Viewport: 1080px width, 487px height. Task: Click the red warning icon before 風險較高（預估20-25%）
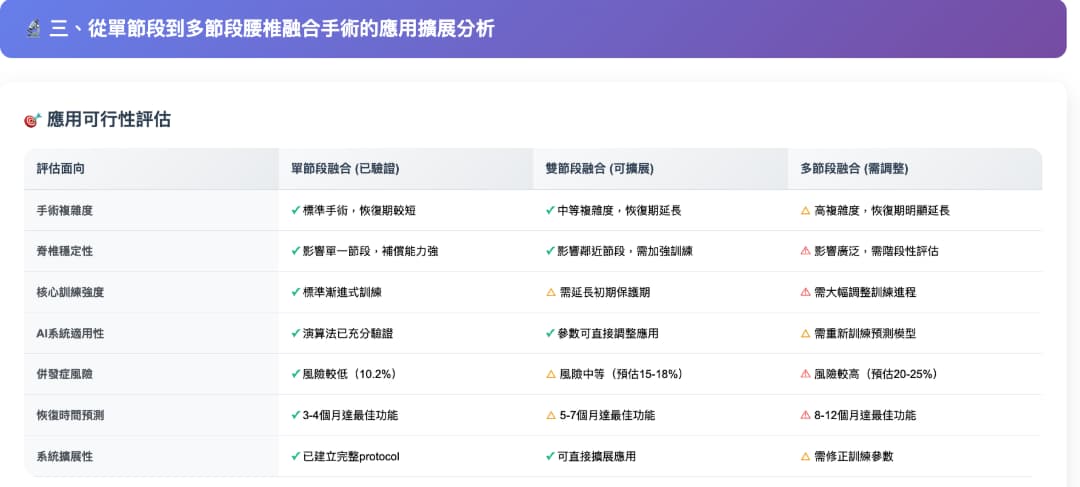point(805,374)
